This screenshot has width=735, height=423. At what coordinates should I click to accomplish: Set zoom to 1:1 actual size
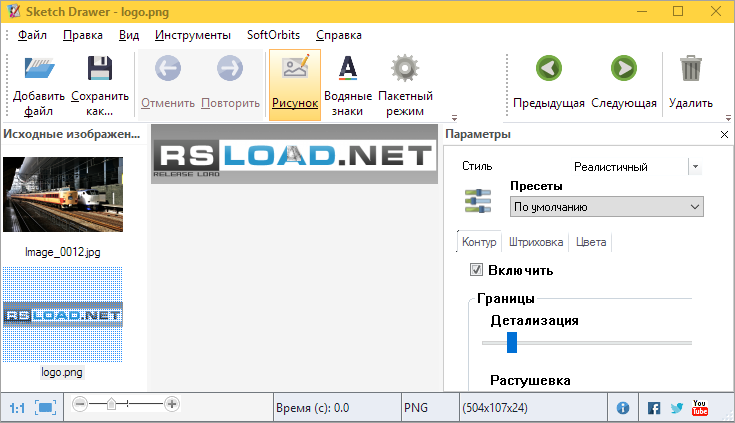click(17, 408)
